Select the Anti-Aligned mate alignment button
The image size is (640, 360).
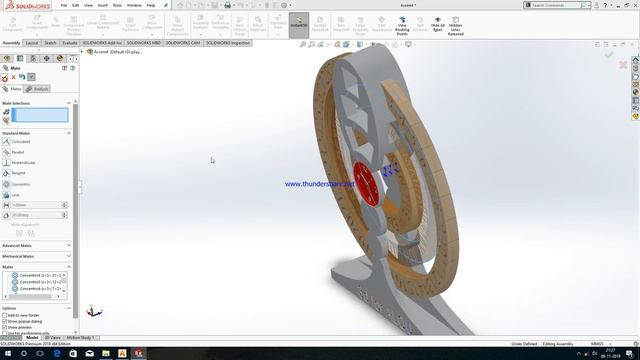pos(31,233)
